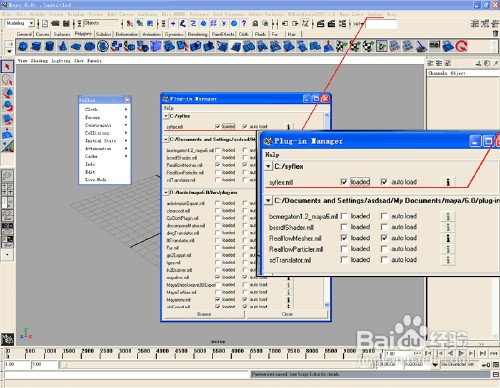Click the Save Scene icon on status line
This screenshot has height=388, width=500.
pos(66,23)
